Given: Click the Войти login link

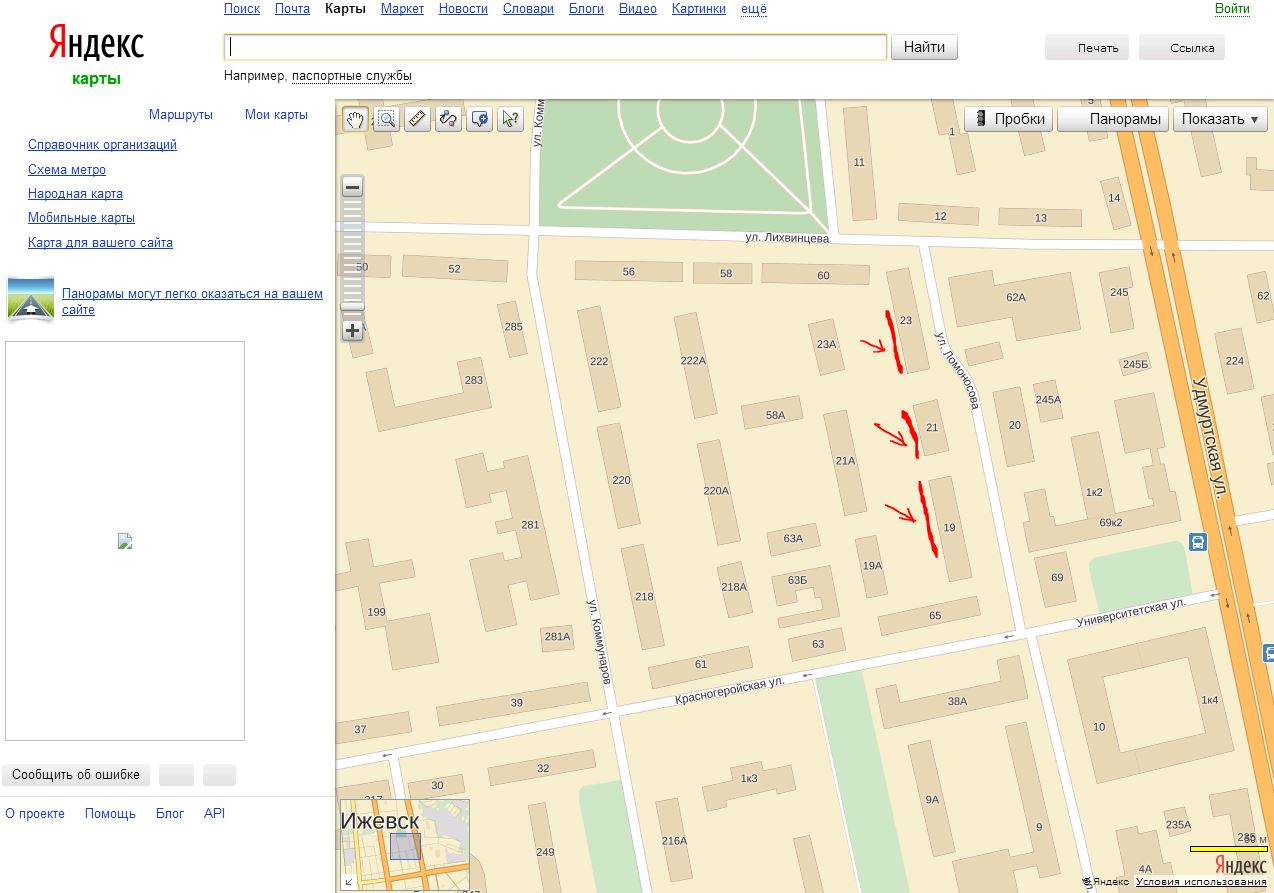Looking at the screenshot, I should [1232, 9].
